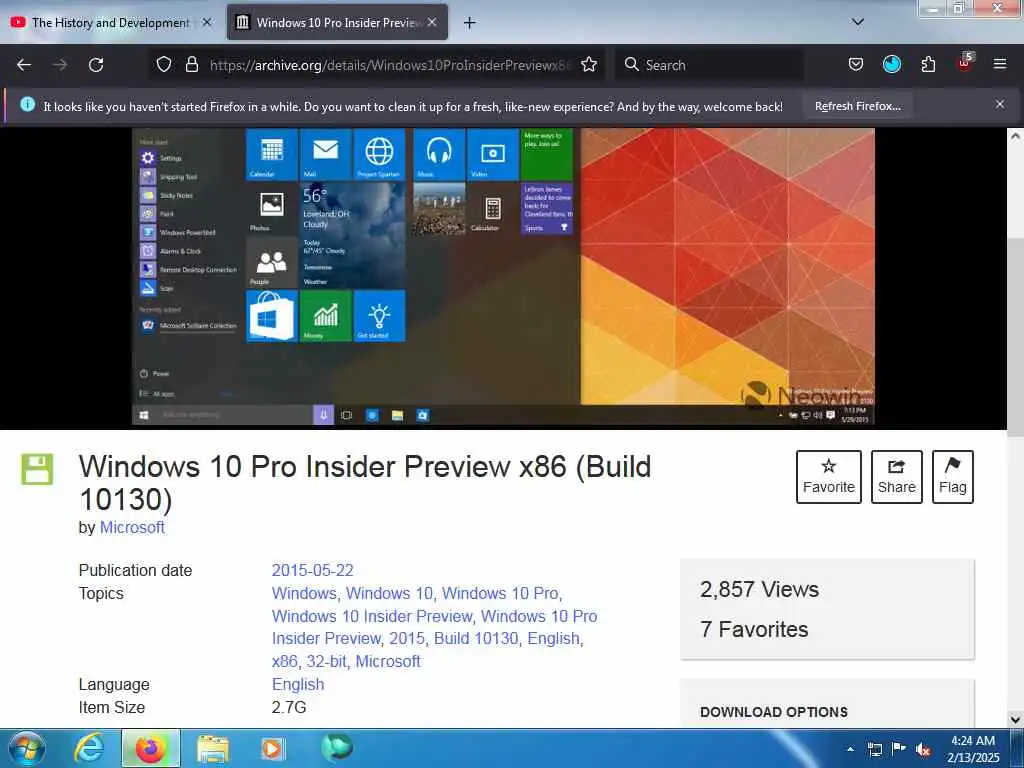The image size is (1024, 768).
Task: Click the muted volume tray icon
Action: pyautogui.click(x=923, y=749)
